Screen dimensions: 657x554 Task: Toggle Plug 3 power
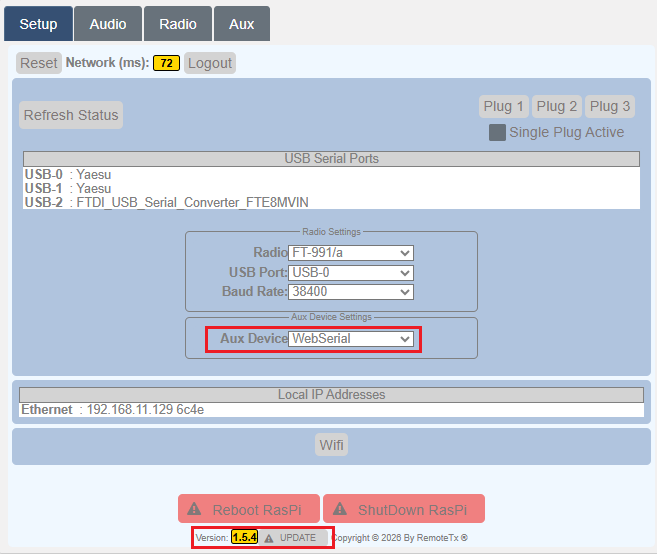(x=610, y=106)
